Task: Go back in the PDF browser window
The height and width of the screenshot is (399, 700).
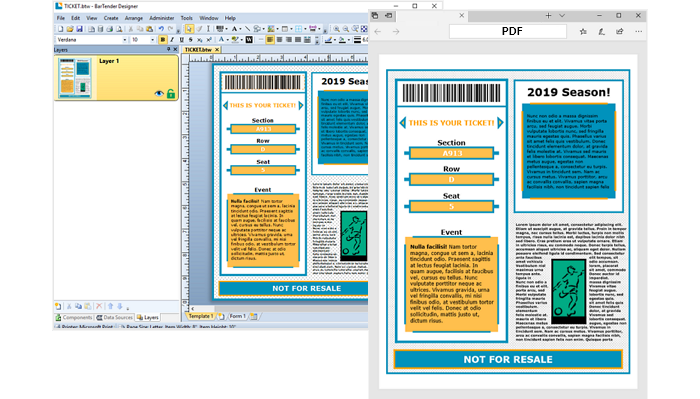Action: [x=378, y=31]
